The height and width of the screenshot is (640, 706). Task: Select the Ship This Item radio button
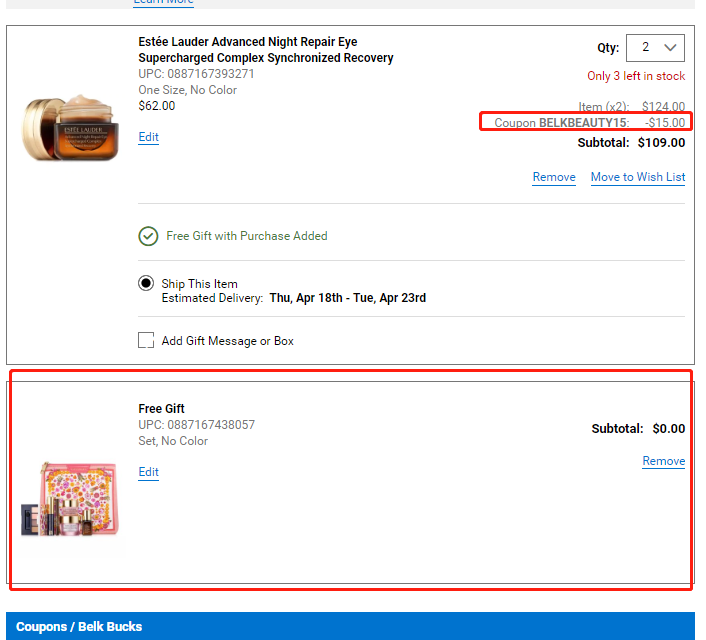[146, 283]
